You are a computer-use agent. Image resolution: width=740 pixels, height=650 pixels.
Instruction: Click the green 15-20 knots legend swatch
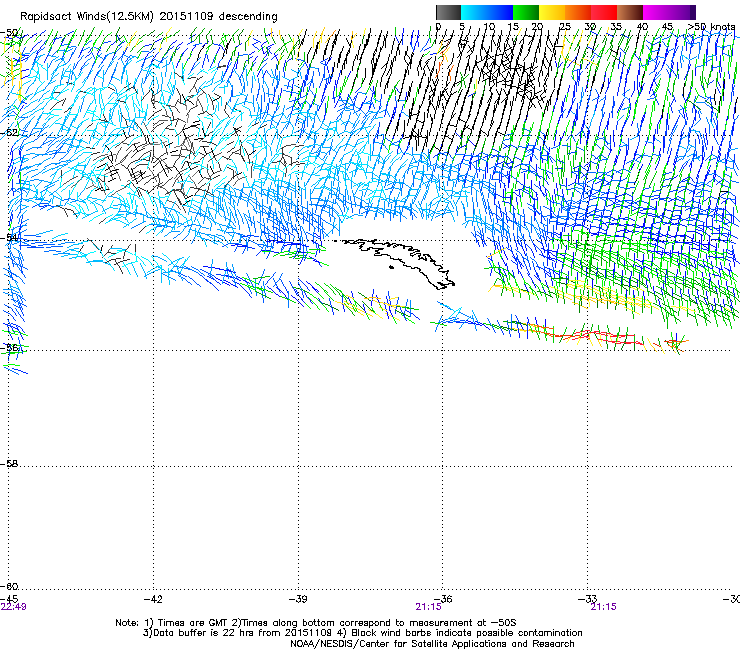(x=526, y=12)
